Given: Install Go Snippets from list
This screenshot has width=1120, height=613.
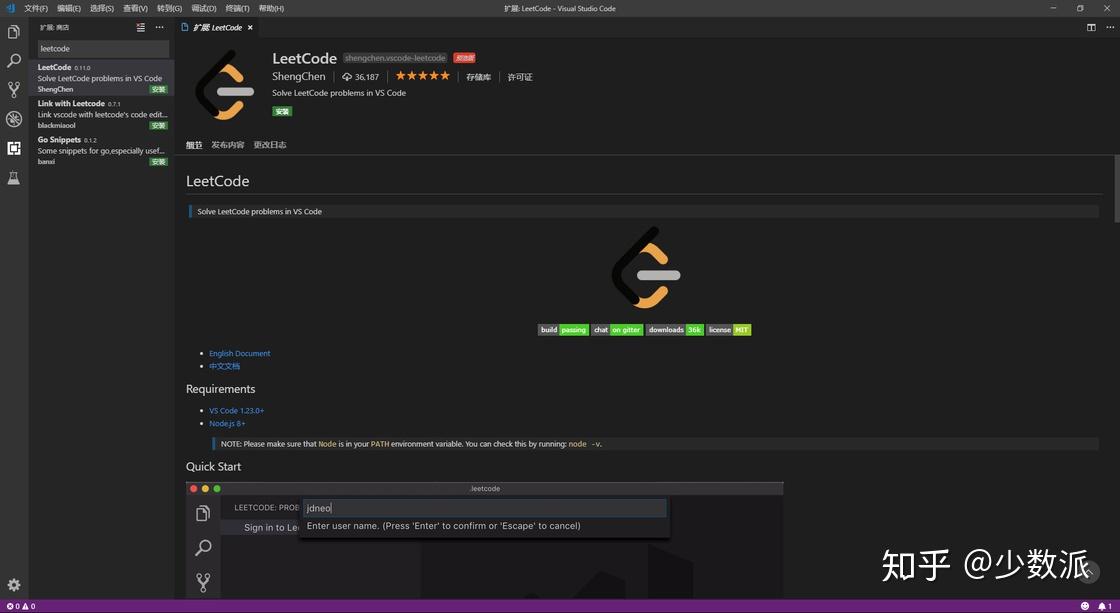Looking at the screenshot, I should (x=159, y=162).
